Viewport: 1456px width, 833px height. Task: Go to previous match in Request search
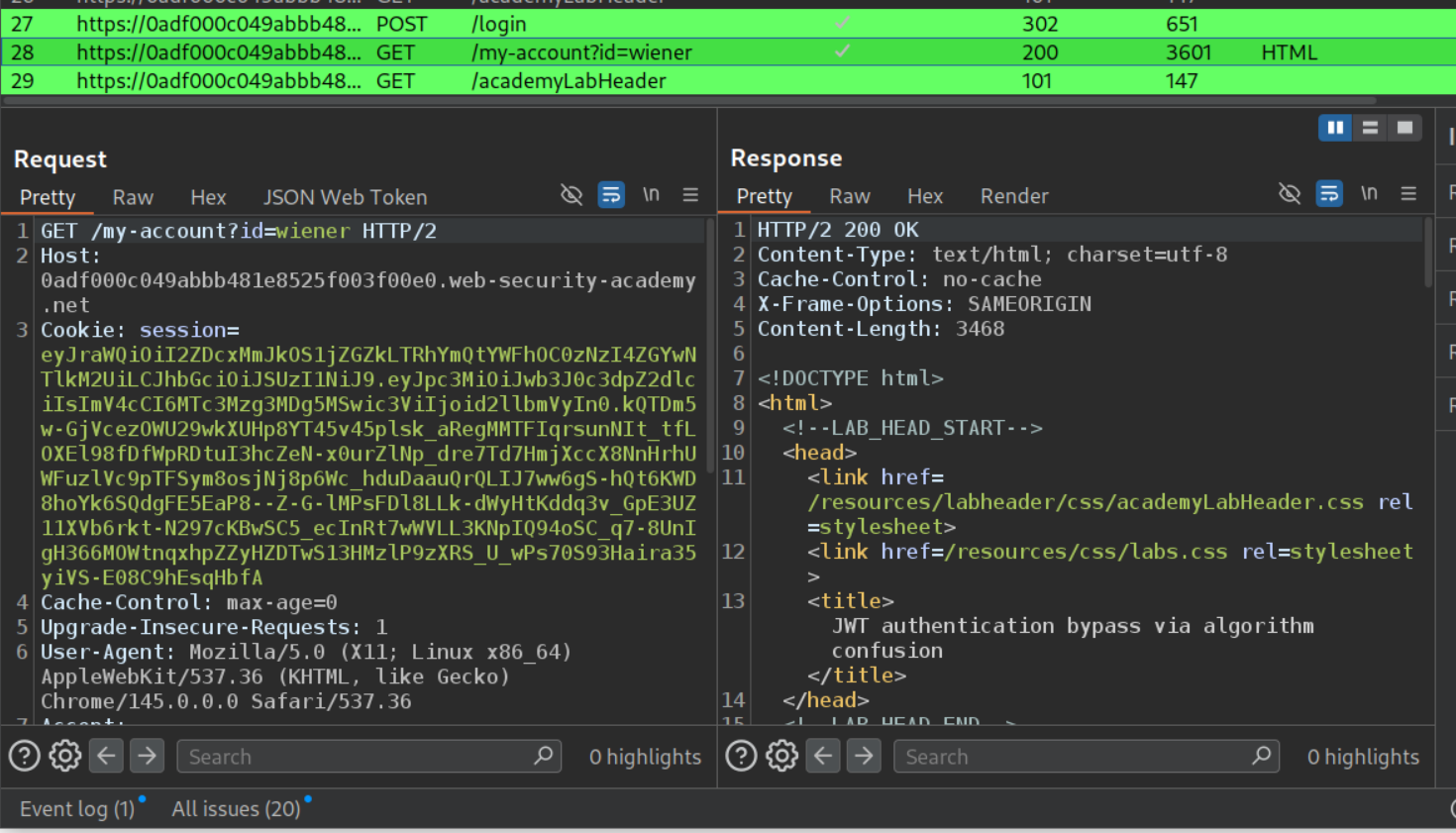[106, 757]
